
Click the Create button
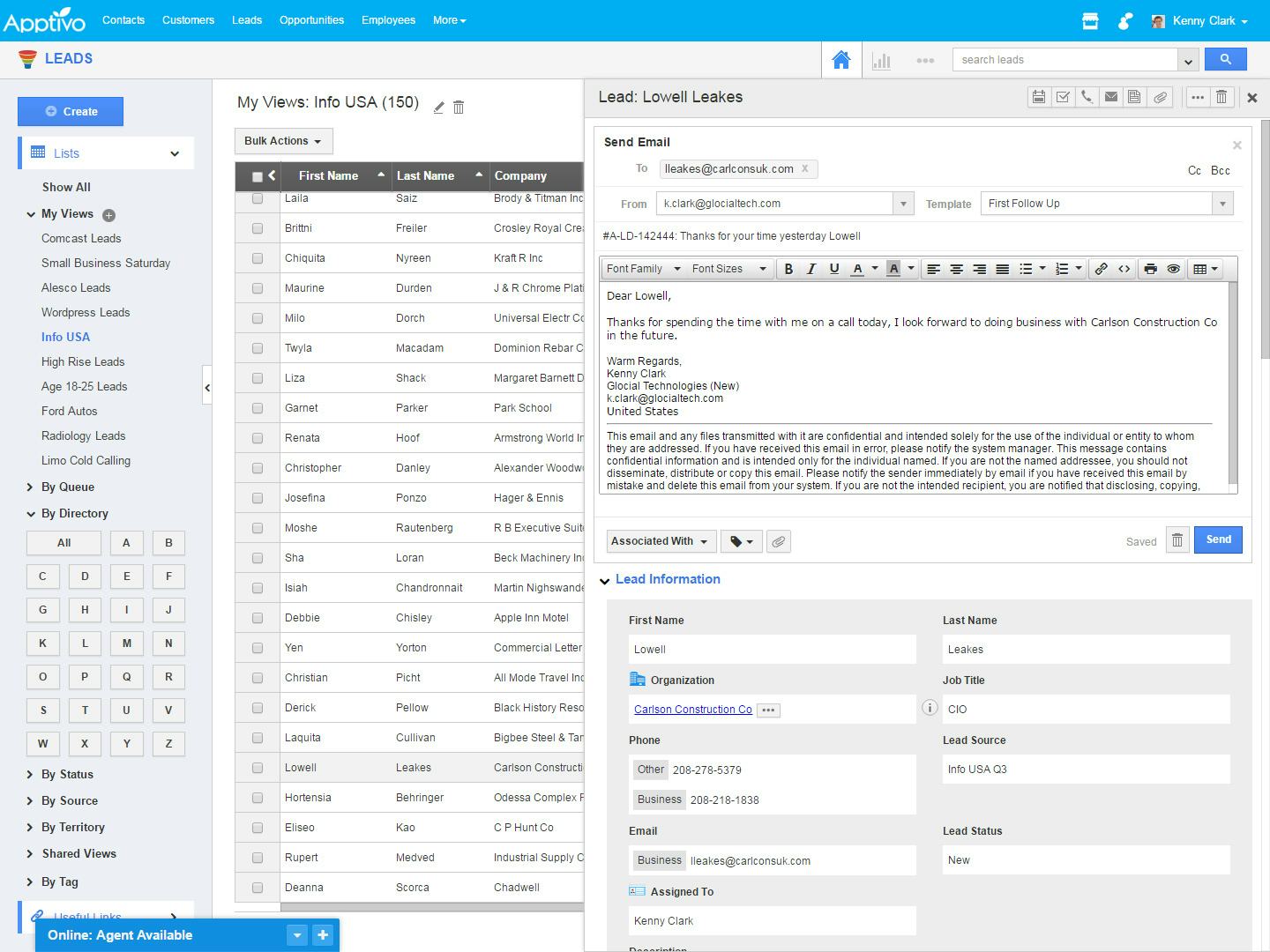pos(71,112)
